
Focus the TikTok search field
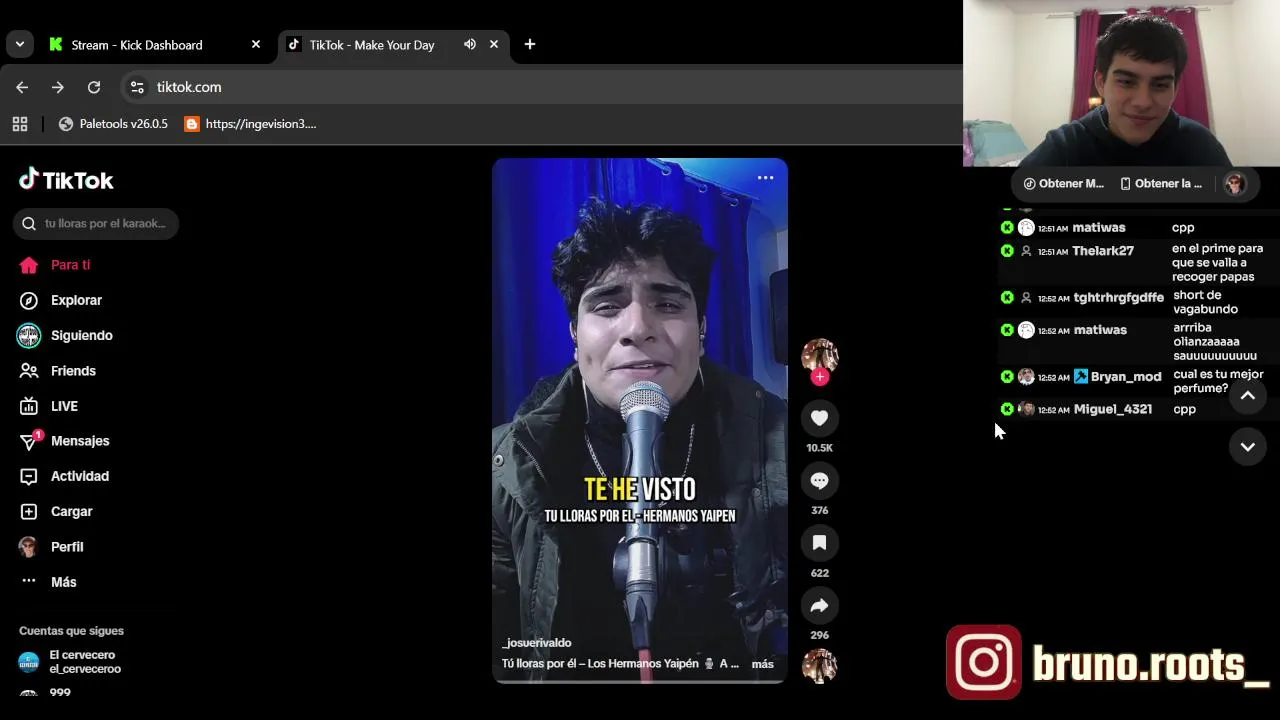coord(96,223)
